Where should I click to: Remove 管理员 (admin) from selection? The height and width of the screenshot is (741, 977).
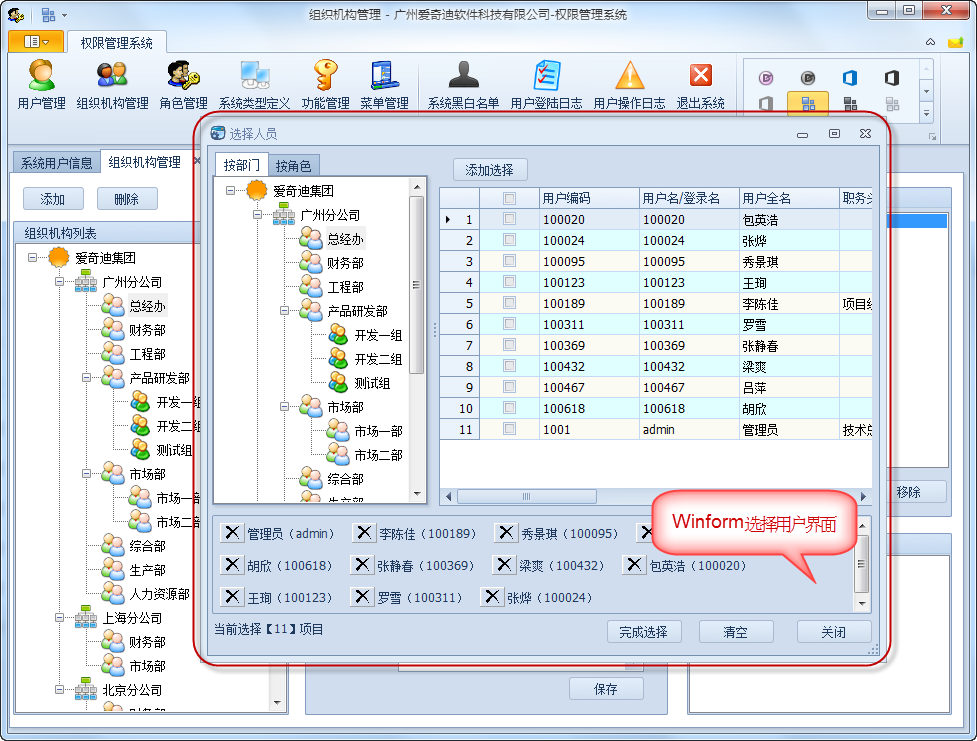coord(232,533)
